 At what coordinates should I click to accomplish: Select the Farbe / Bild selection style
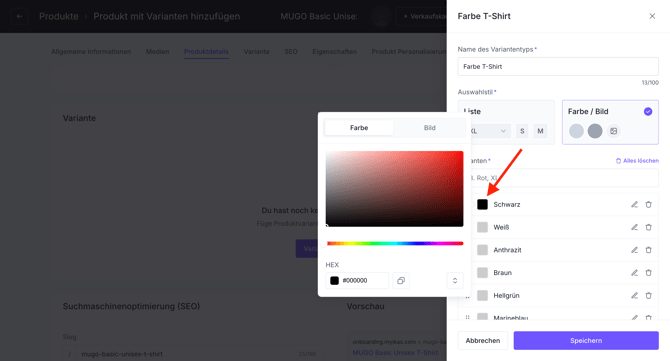click(610, 122)
